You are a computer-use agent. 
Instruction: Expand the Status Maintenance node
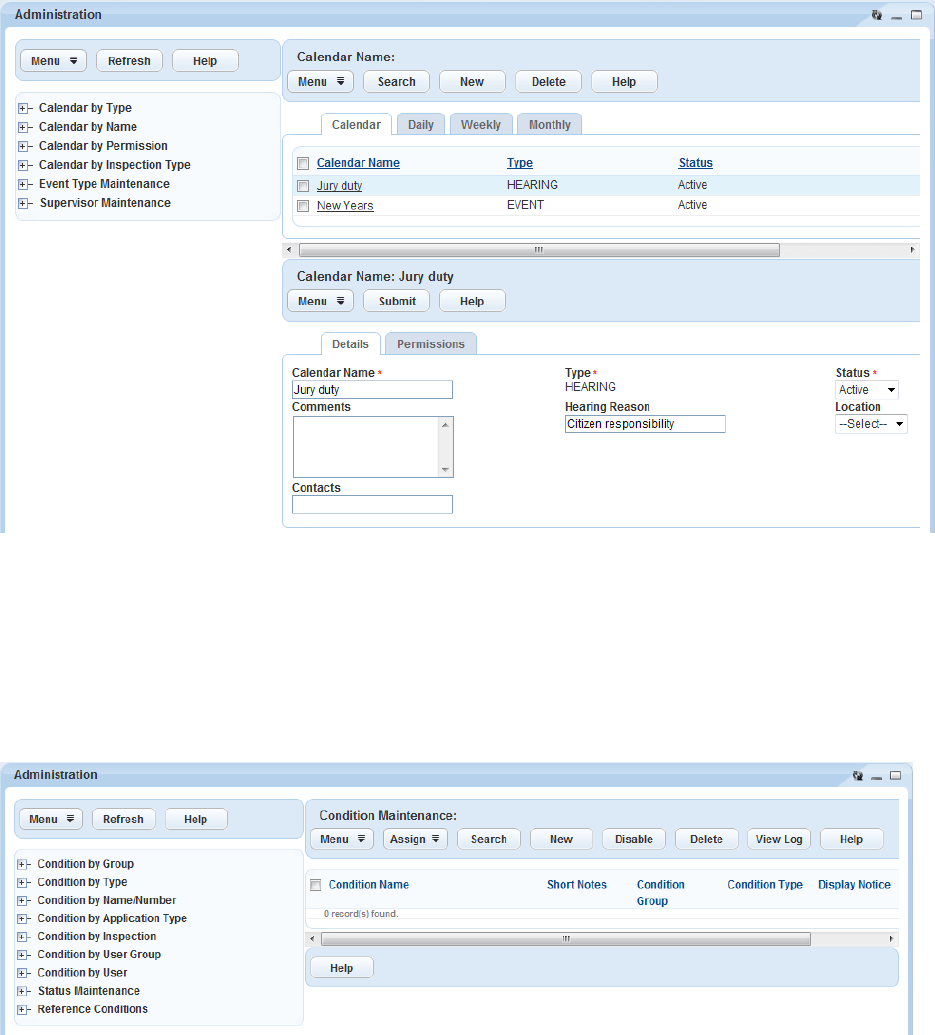22,991
